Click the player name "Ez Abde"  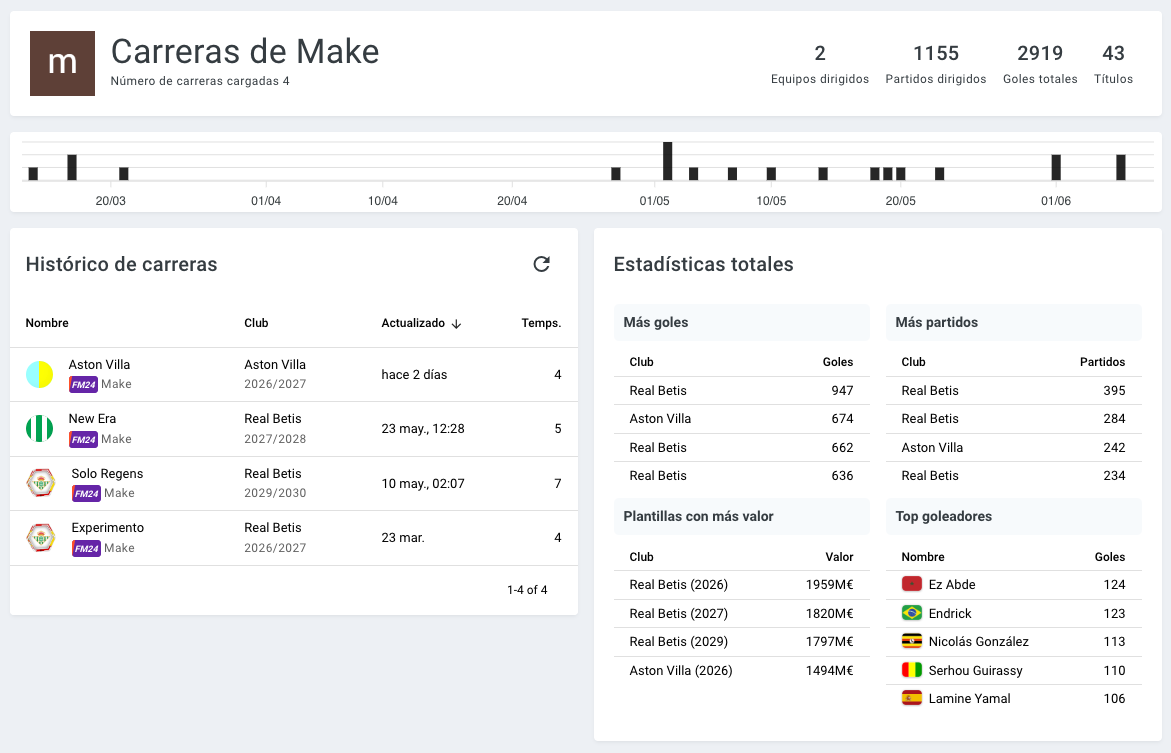(952, 585)
